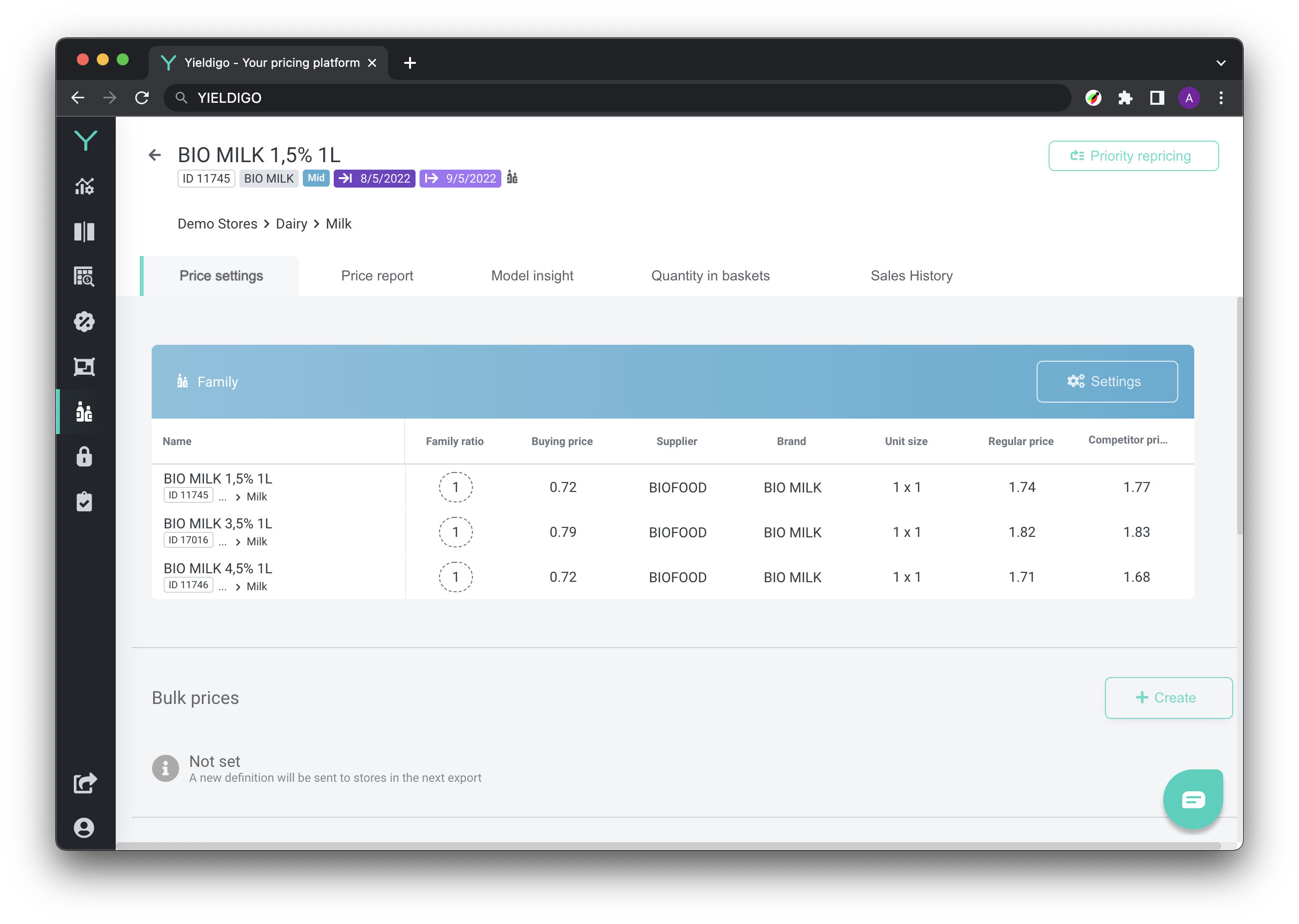Screen dimensions: 1299x924
Task: Click the Name column header
Action: (x=177, y=441)
